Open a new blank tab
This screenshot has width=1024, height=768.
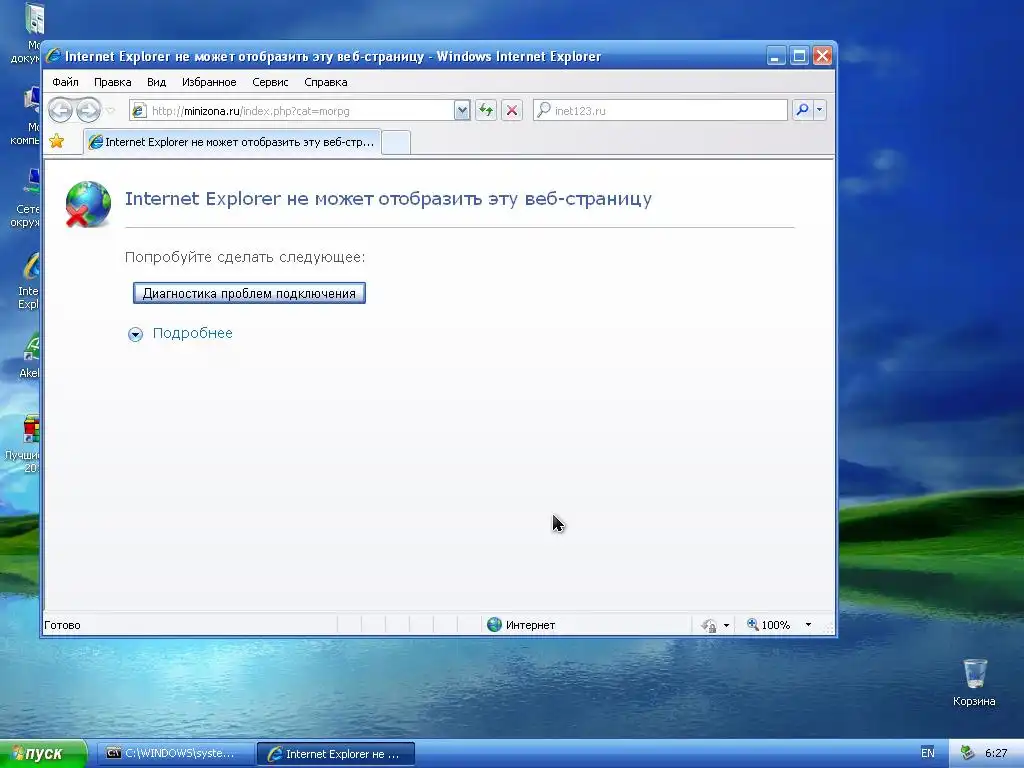pyautogui.click(x=396, y=142)
